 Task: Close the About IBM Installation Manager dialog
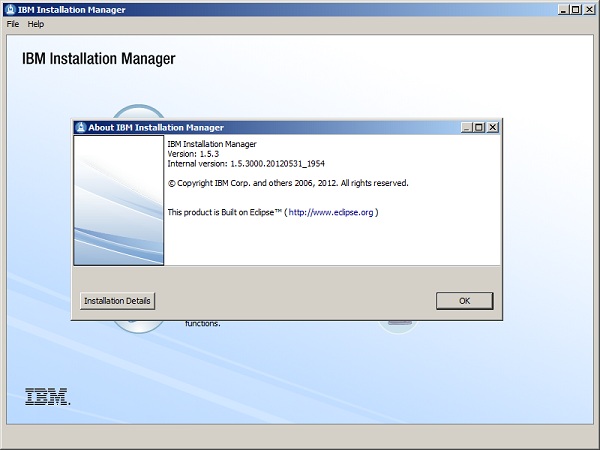493,127
